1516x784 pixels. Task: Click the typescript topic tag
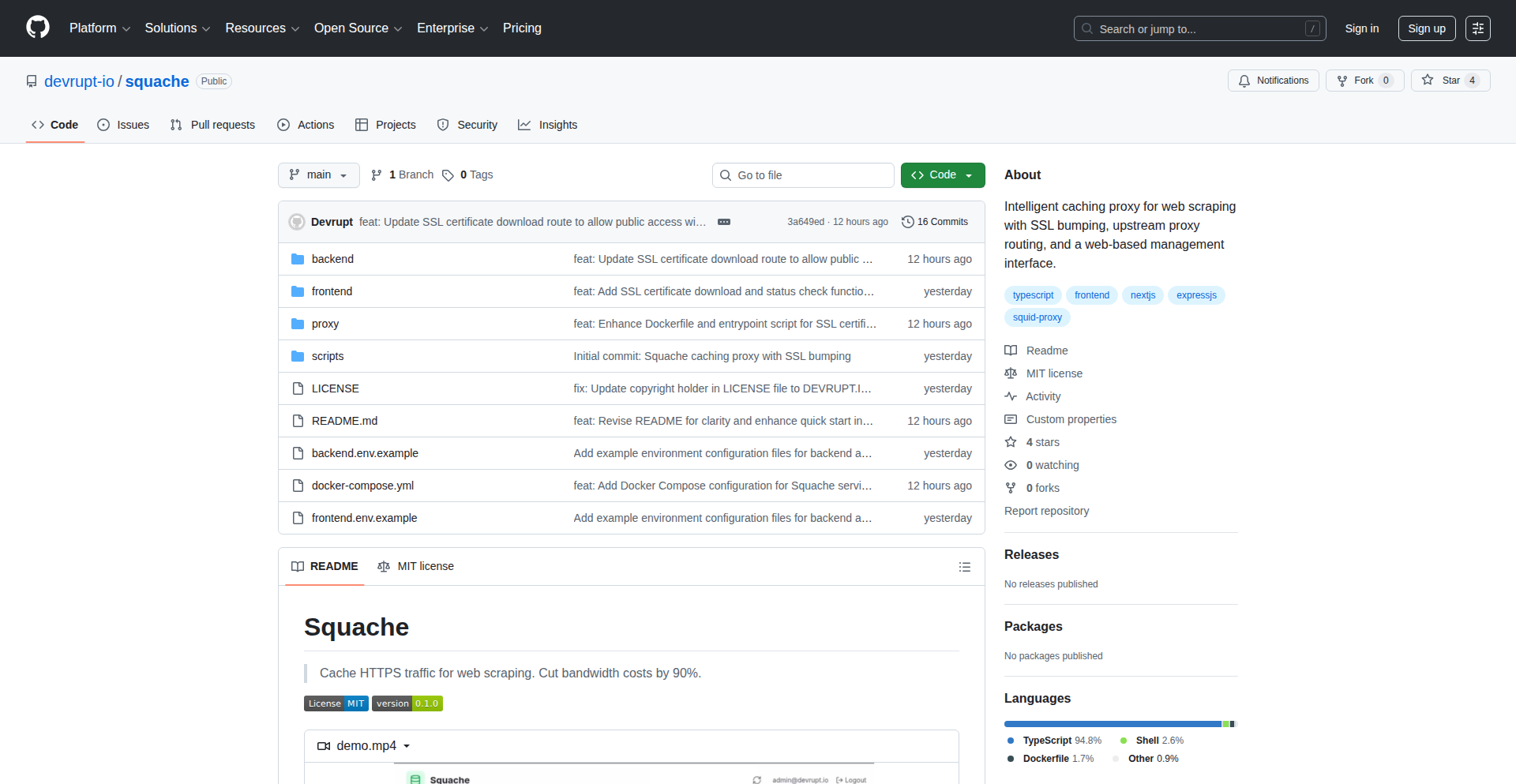(1033, 295)
